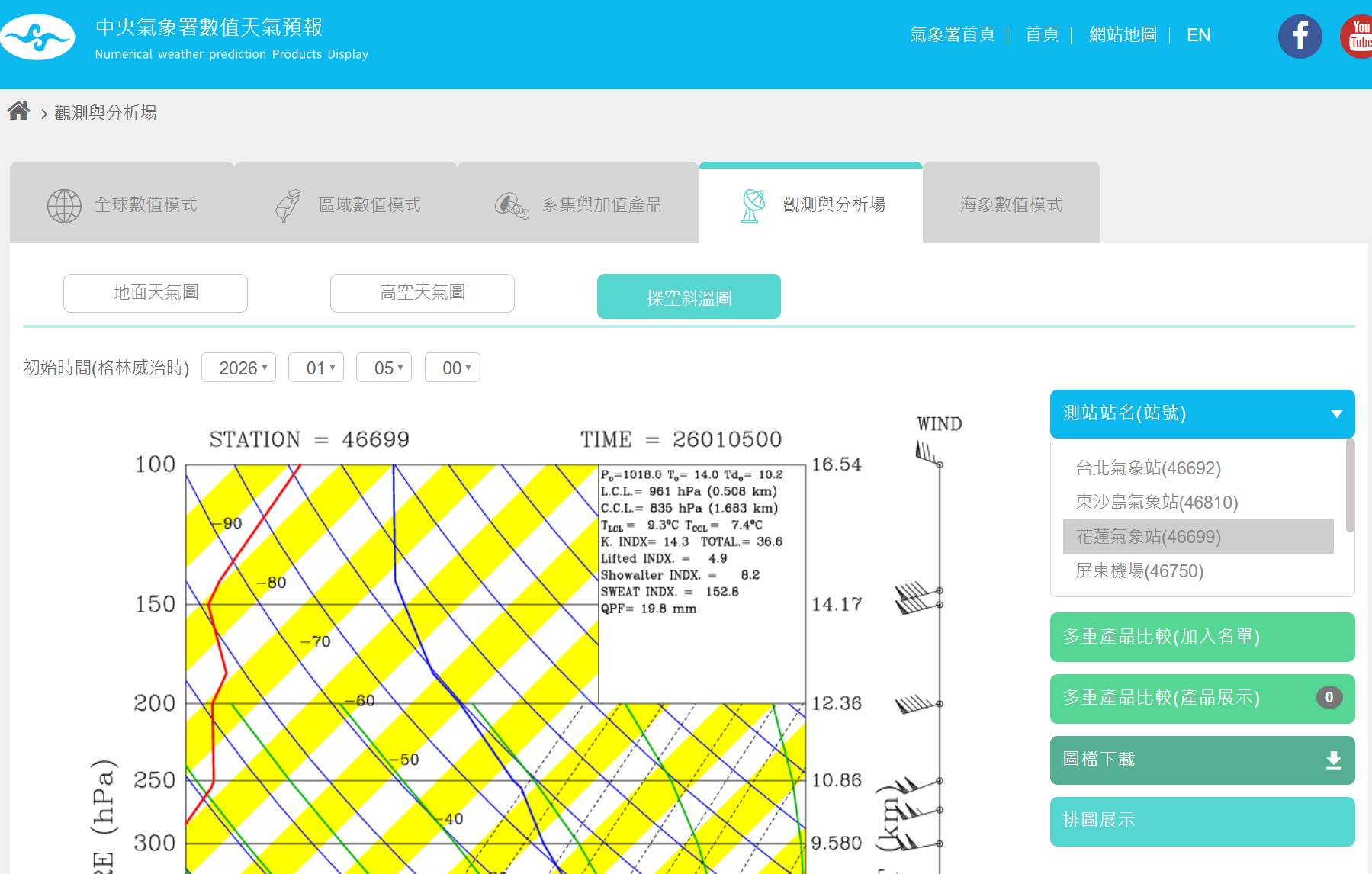Open the day dropdown showing 05
Image resolution: width=1372 pixels, height=874 pixels.
pos(384,368)
